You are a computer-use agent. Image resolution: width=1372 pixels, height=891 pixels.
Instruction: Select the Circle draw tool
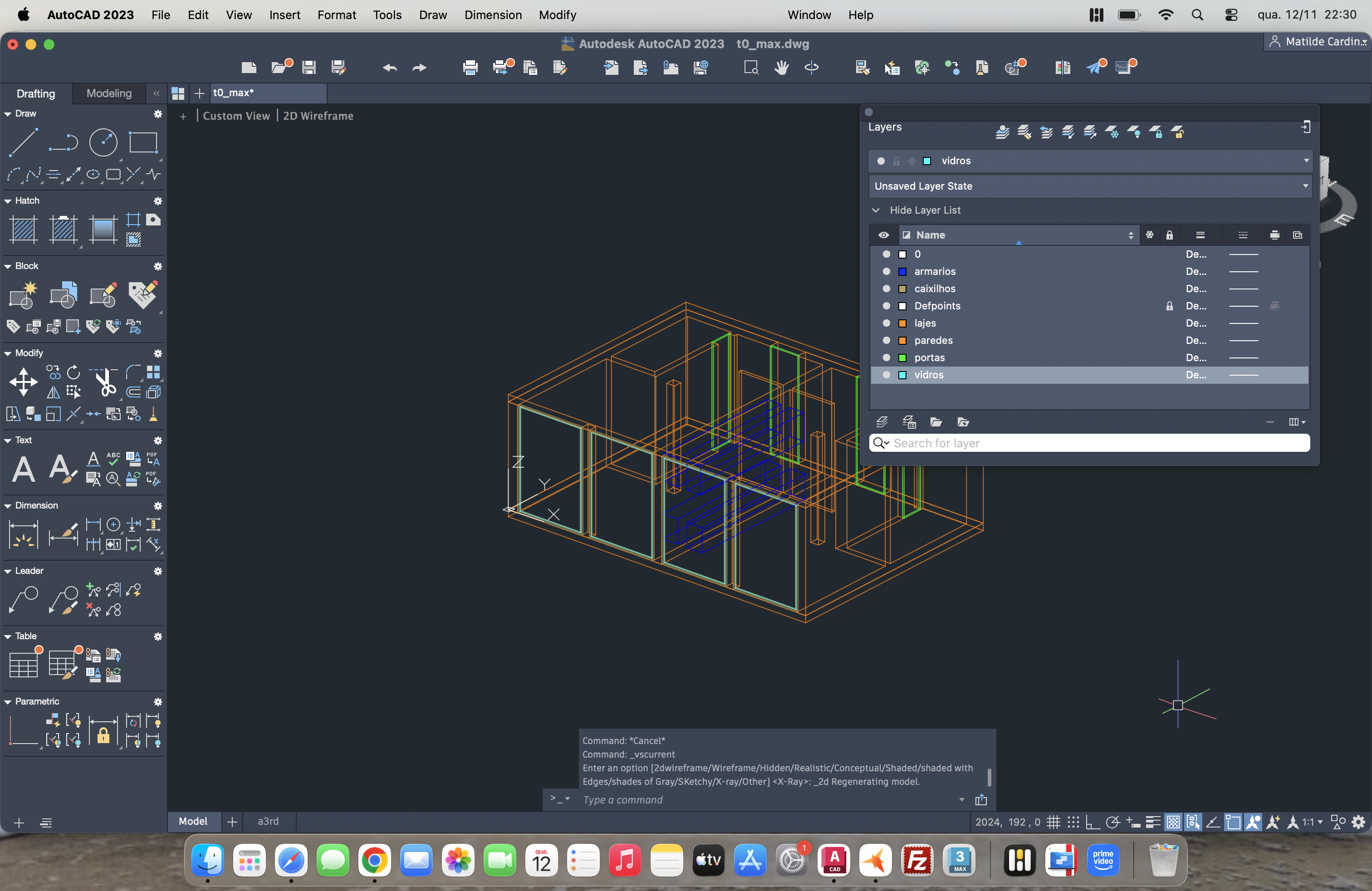(x=103, y=142)
